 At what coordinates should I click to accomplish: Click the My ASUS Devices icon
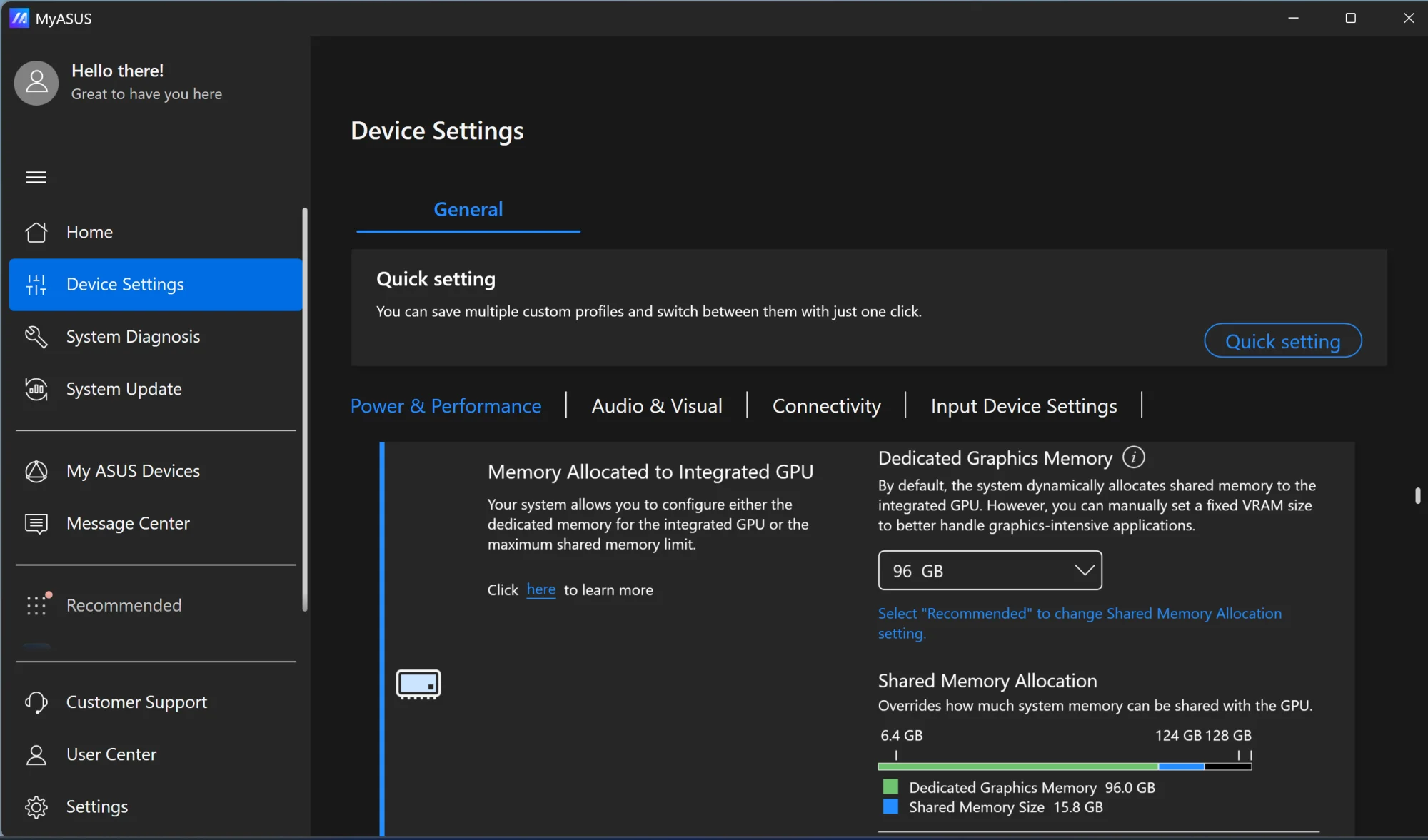click(x=36, y=472)
